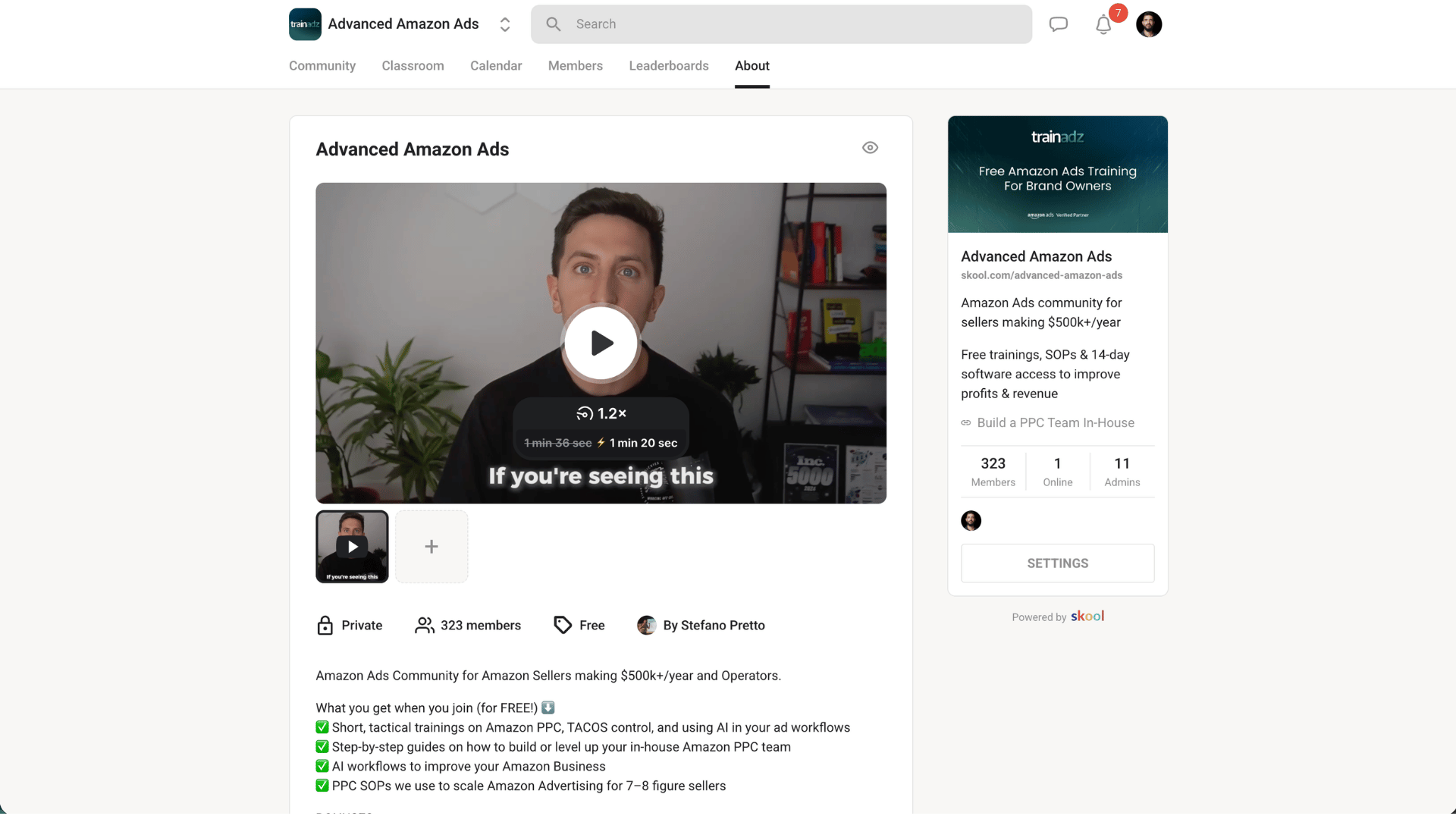Viewport: 1456px width, 819px height.
Task: Open the chat messages icon
Action: point(1058,24)
